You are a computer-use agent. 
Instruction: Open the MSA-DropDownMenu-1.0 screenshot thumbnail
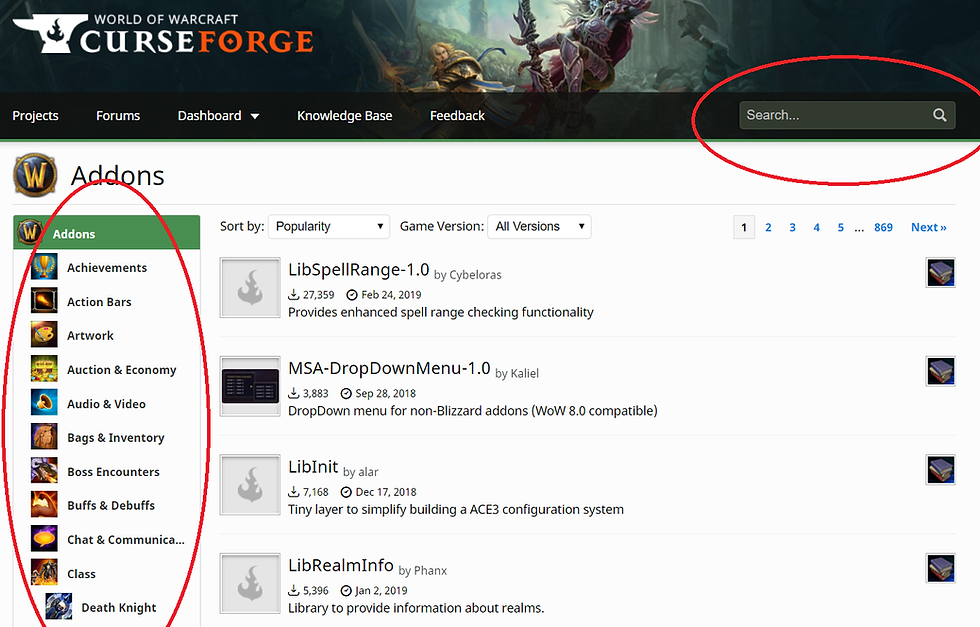point(250,386)
